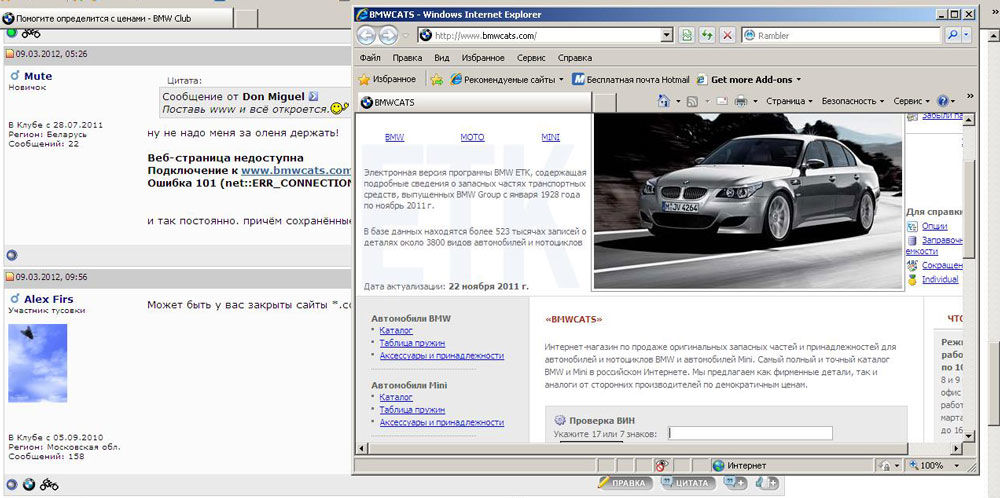Click the scroll right arrow on horizontal scrollbar
The image size is (1000, 498).
(957, 449)
